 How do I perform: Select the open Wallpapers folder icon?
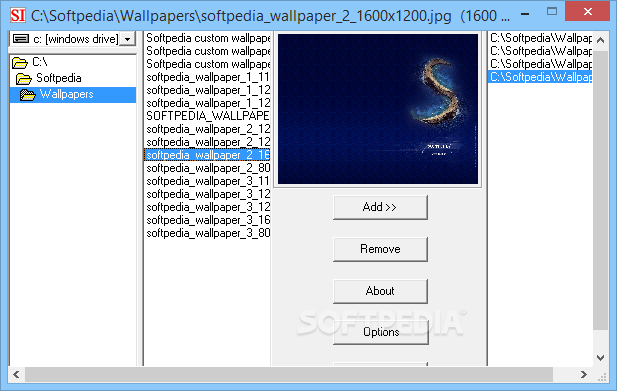[28, 95]
